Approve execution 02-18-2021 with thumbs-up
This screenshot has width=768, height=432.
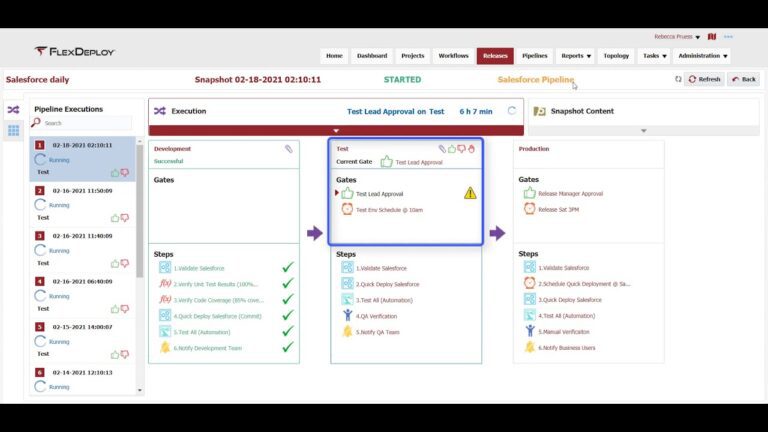[115, 172]
